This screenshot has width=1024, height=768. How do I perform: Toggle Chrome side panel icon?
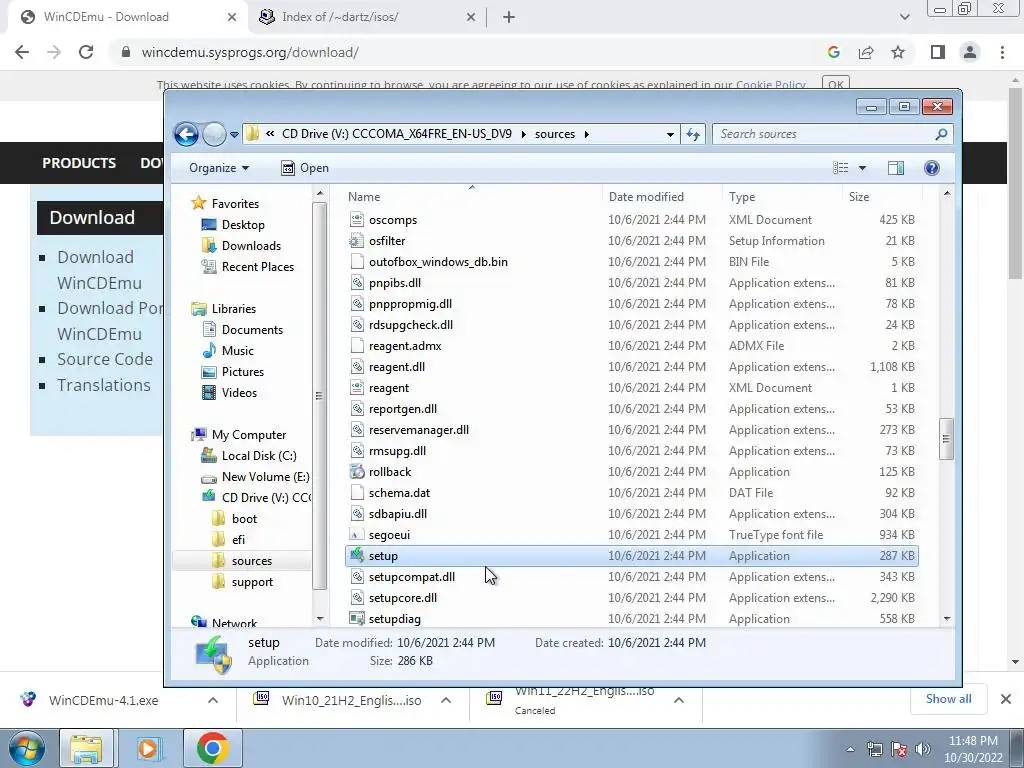[938, 52]
